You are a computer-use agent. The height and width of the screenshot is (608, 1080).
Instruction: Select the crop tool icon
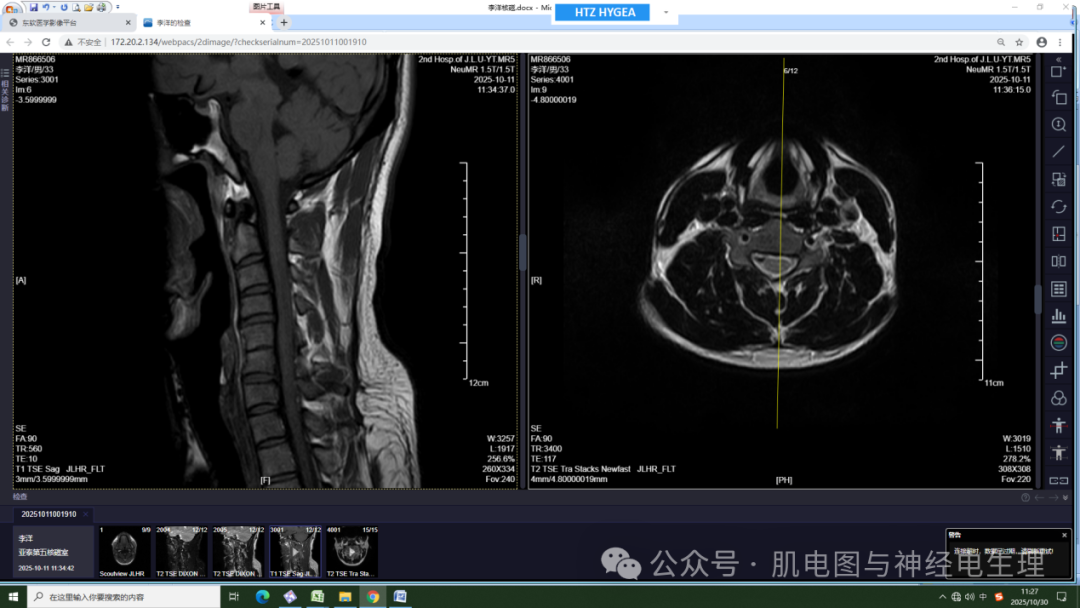click(x=1058, y=371)
